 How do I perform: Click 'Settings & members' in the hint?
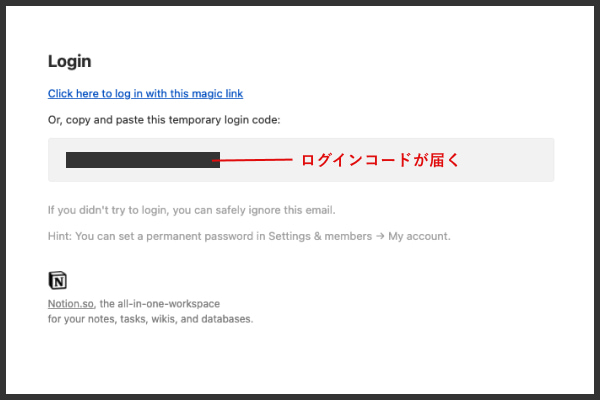pos(320,236)
